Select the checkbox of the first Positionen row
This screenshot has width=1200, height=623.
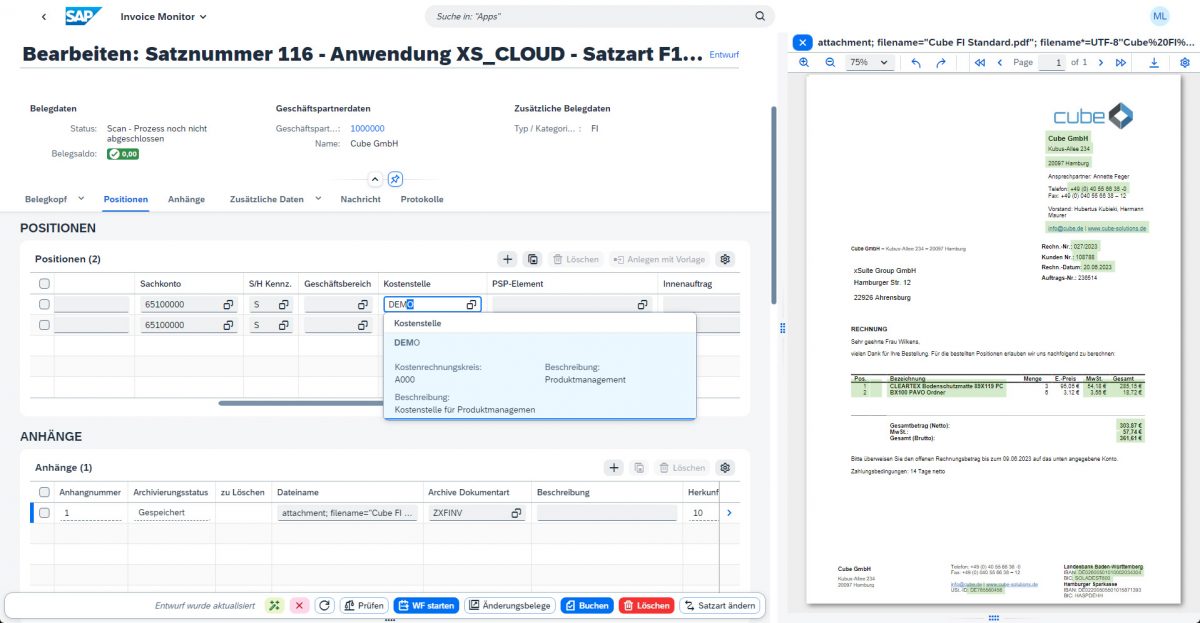pos(42,304)
